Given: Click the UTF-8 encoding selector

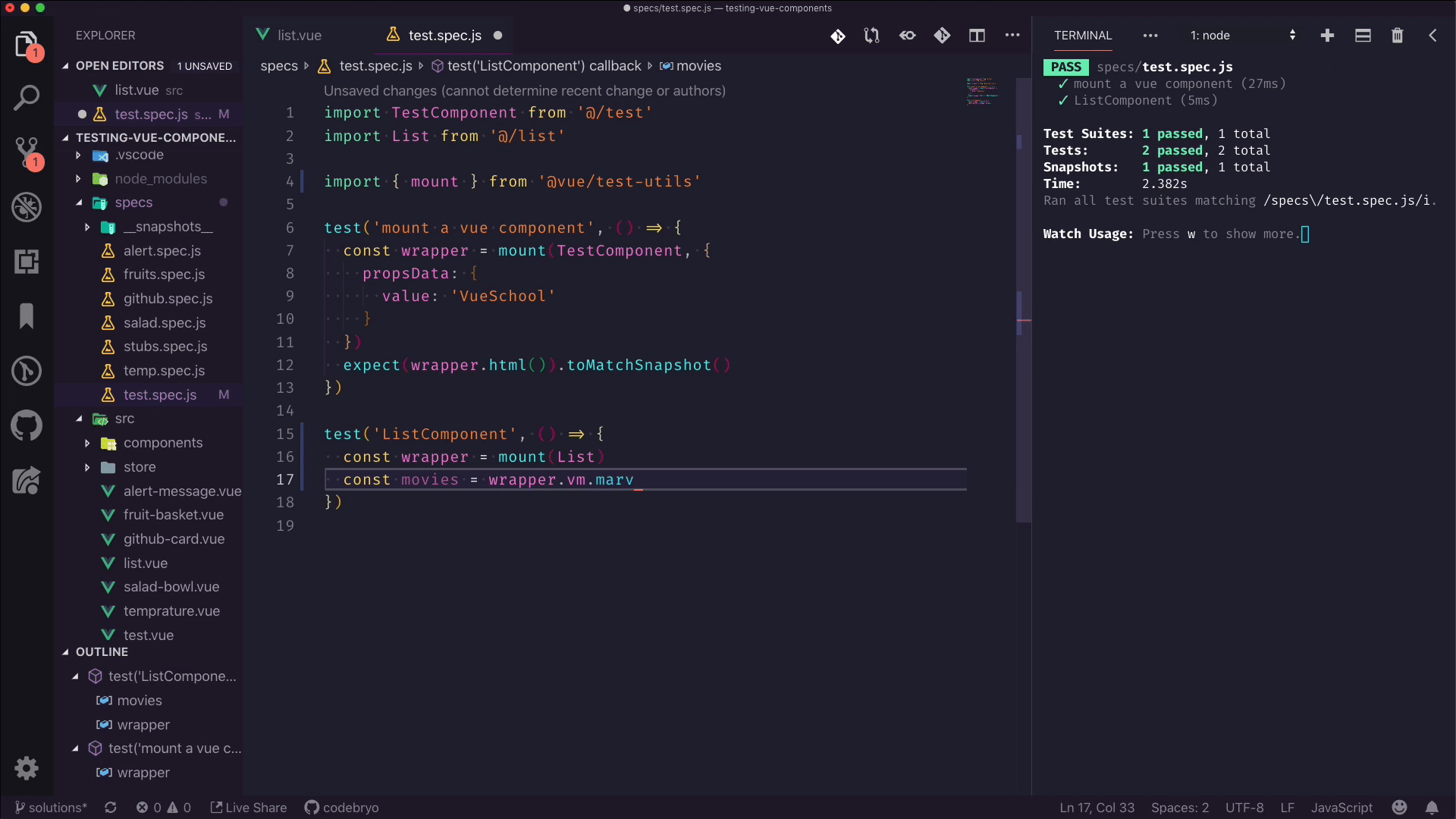Looking at the screenshot, I should click(1244, 808).
